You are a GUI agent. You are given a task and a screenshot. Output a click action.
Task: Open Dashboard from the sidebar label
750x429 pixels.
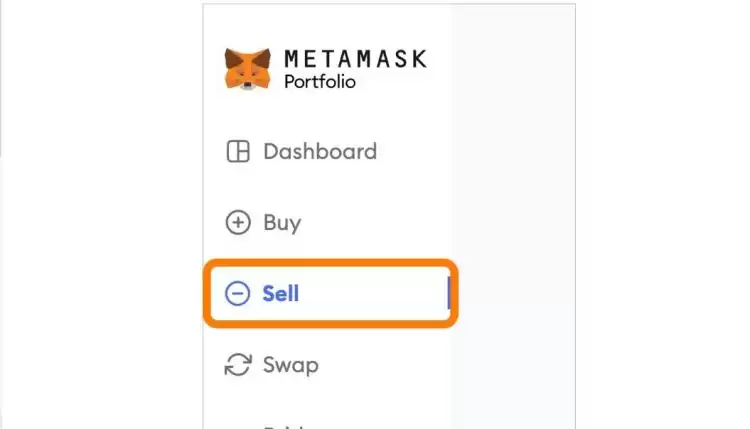pos(320,152)
